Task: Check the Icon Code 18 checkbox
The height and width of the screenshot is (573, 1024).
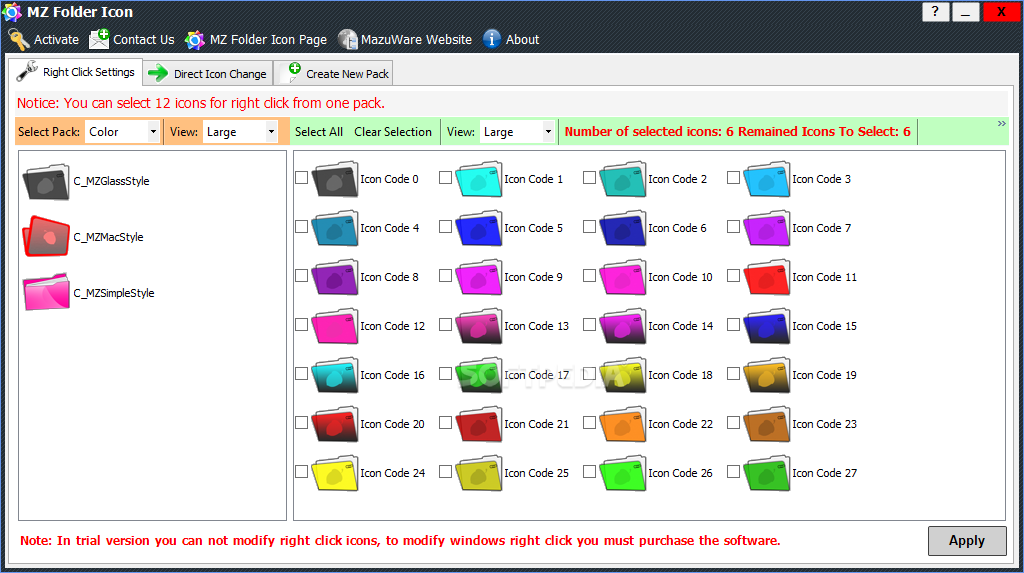Action: pos(589,374)
